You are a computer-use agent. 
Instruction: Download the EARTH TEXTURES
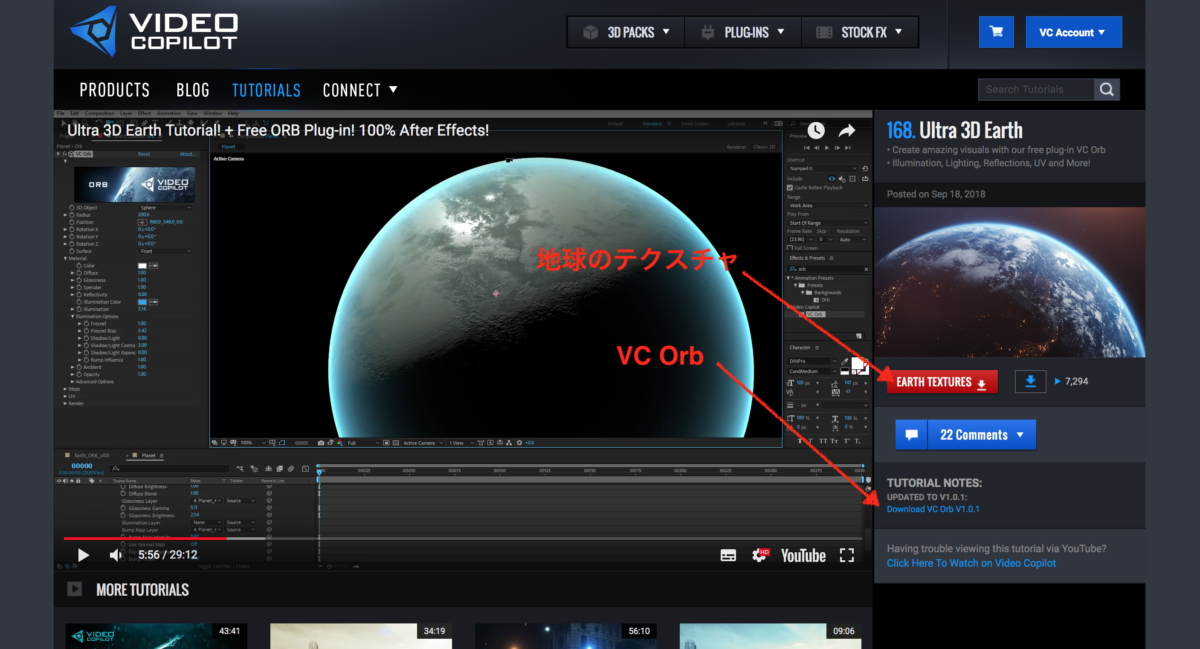[942, 382]
